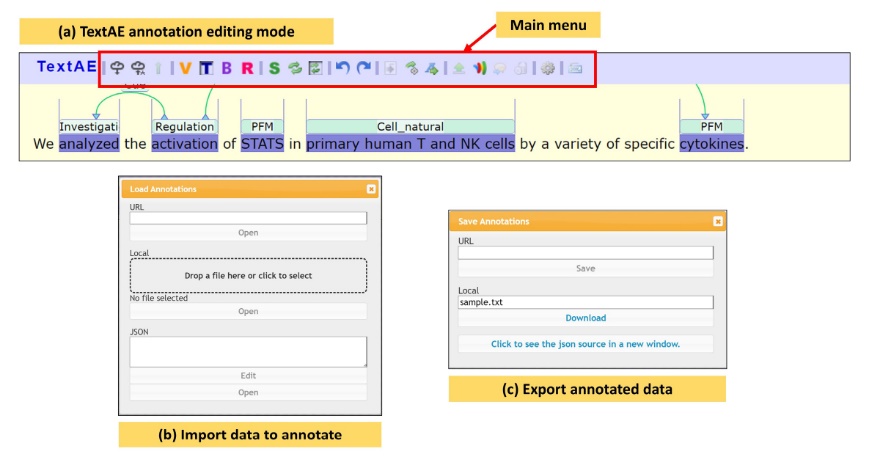Click the bottom Open button under JSON Edit
869x457 pixels.
coord(248,392)
